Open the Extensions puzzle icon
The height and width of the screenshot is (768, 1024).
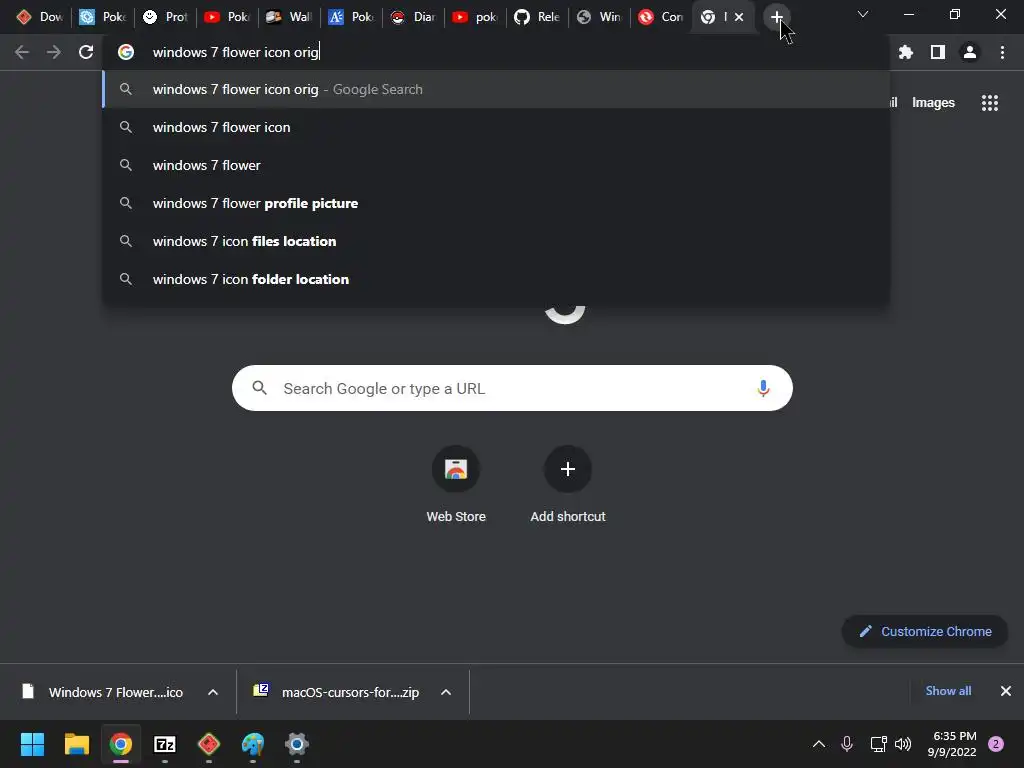pyautogui.click(x=906, y=52)
